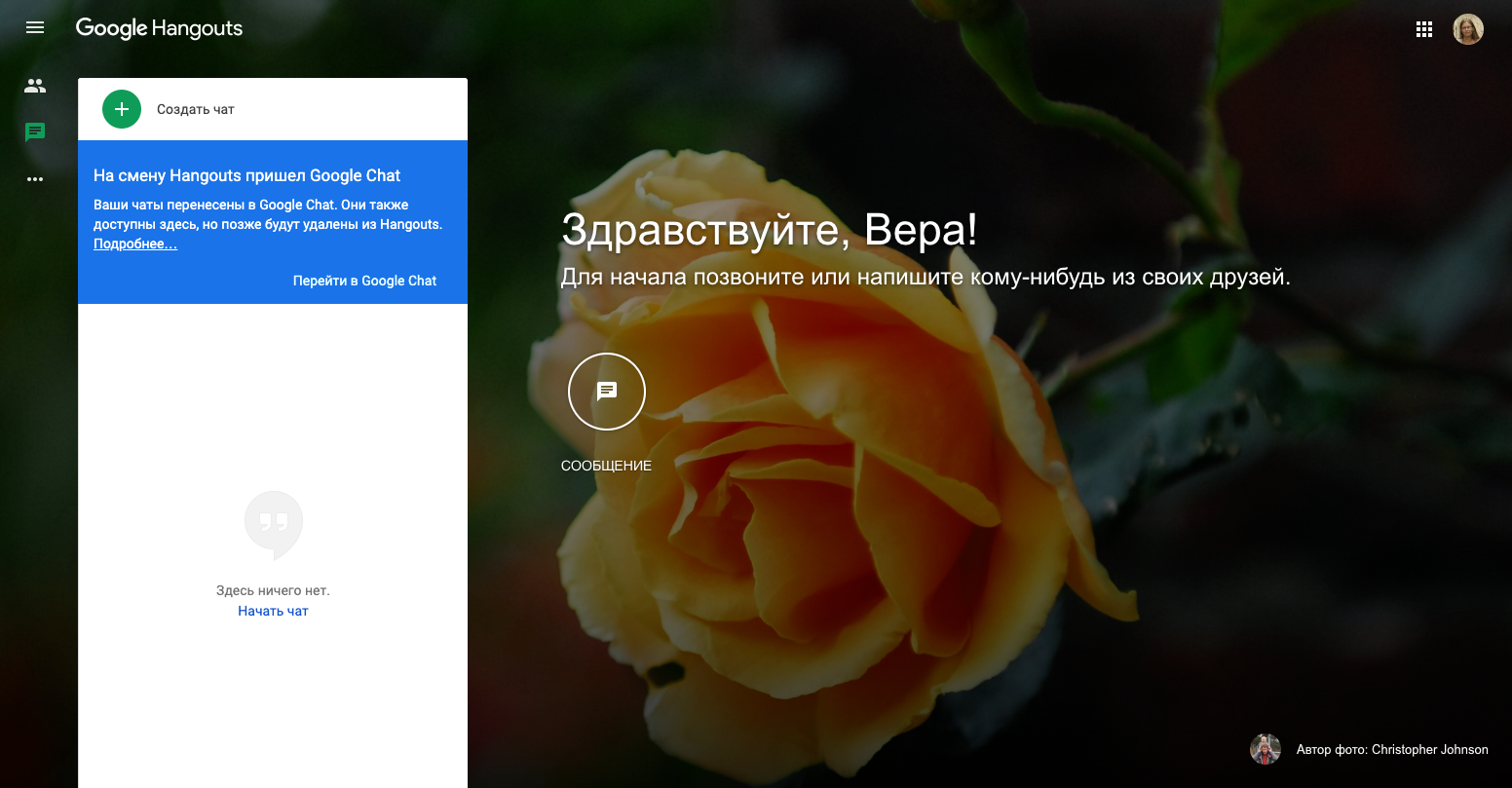Click the gray Hangouts quote bubble icon
Viewport: 1512px width, 788px height.
coord(274,525)
